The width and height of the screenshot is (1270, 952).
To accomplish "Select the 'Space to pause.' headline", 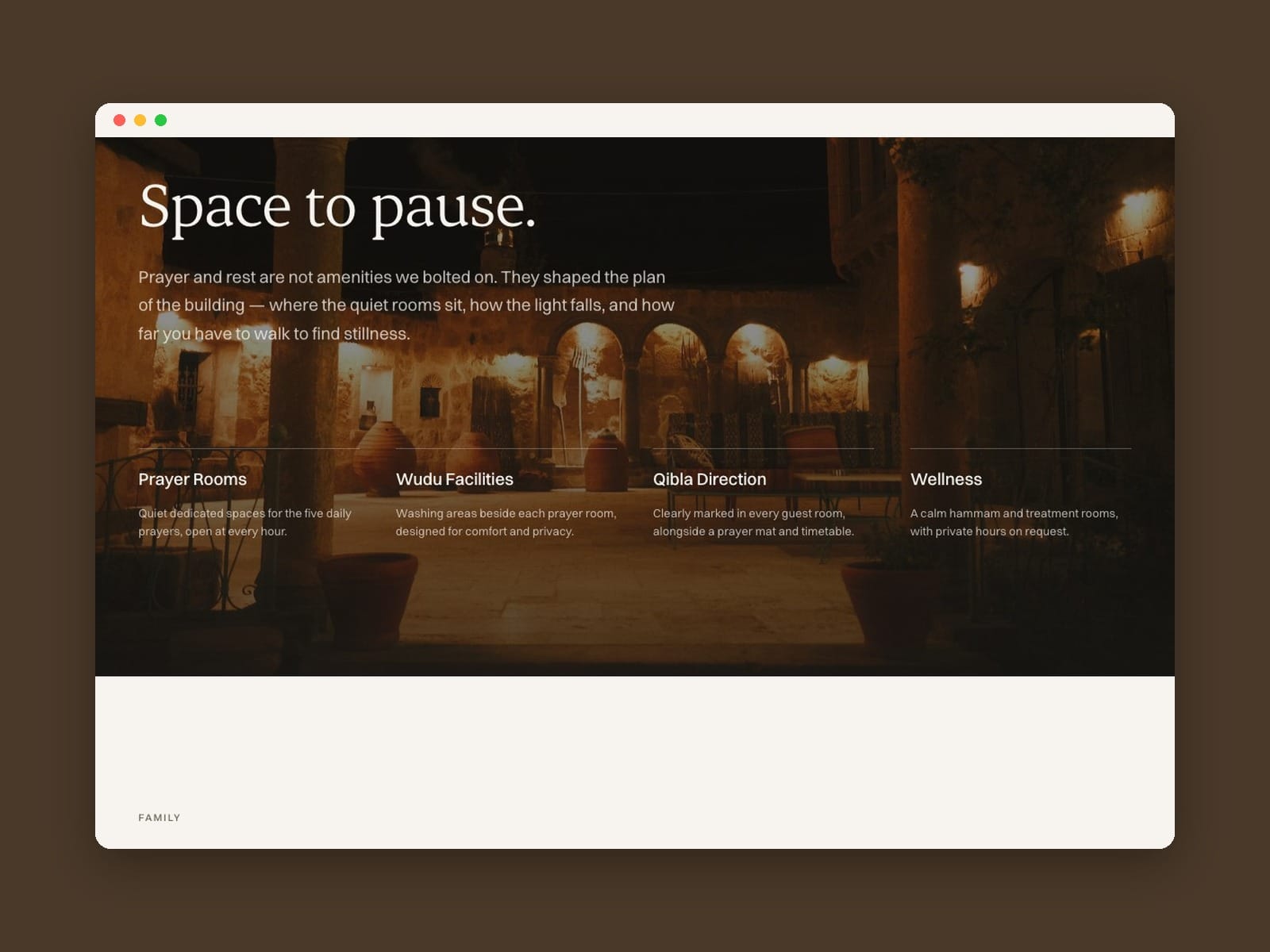I will 337,207.
